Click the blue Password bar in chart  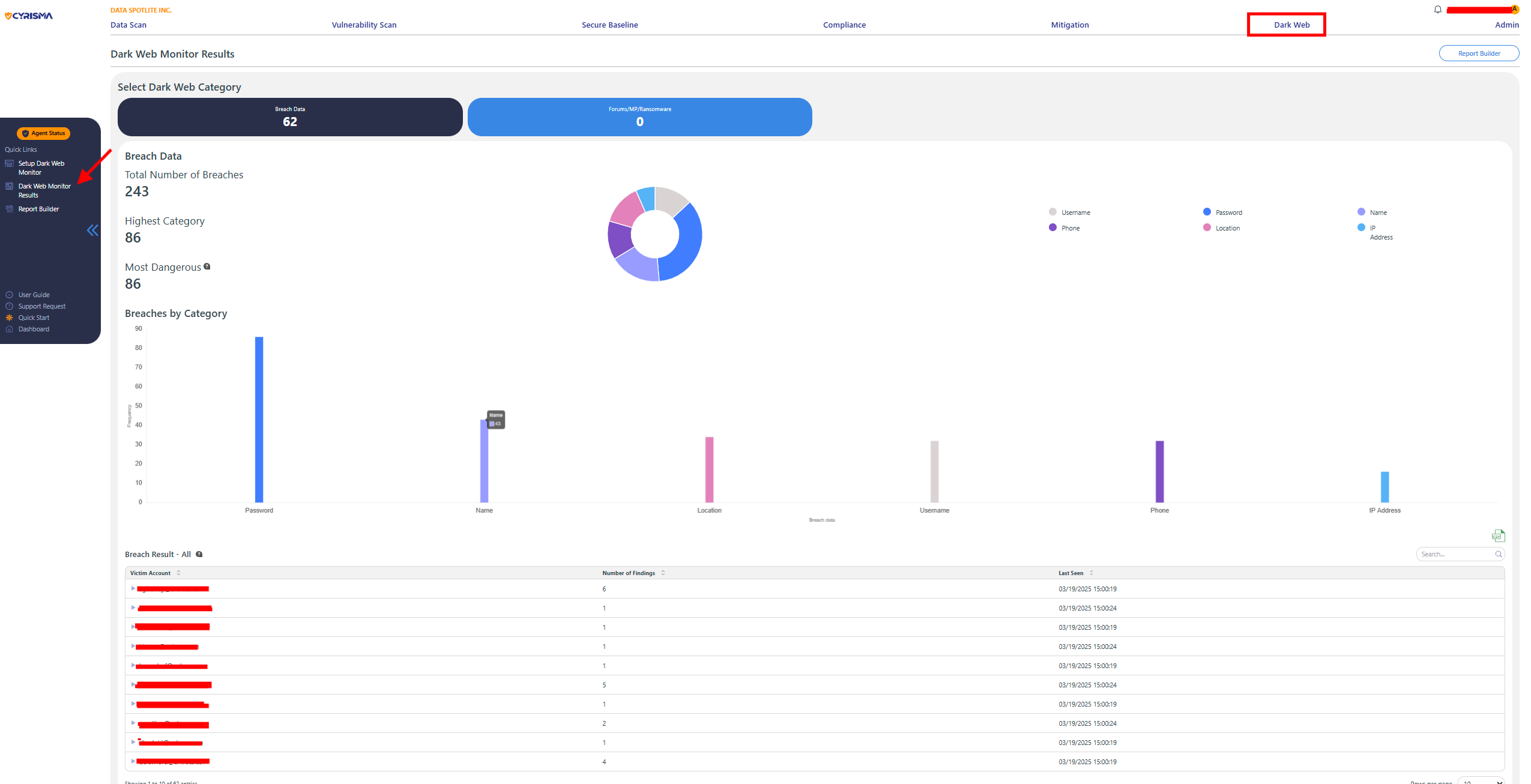pos(259,419)
